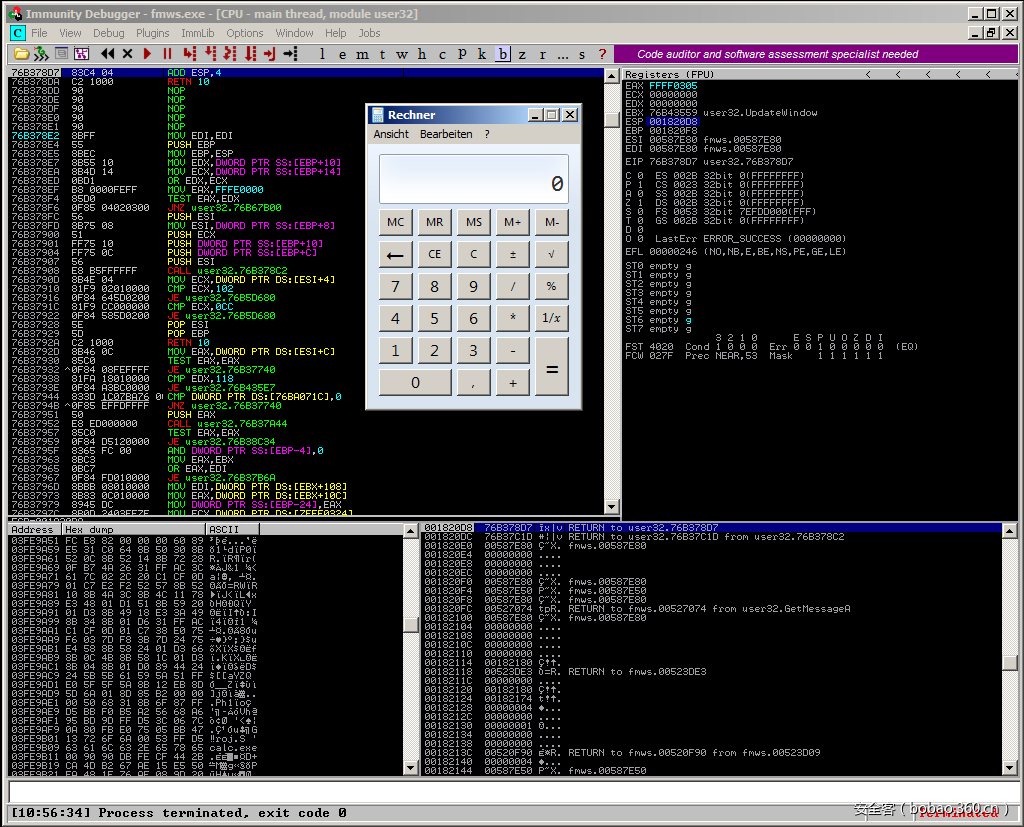Expand the Debug menu
This screenshot has height=827, width=1024.
click(x=109, y=33)
